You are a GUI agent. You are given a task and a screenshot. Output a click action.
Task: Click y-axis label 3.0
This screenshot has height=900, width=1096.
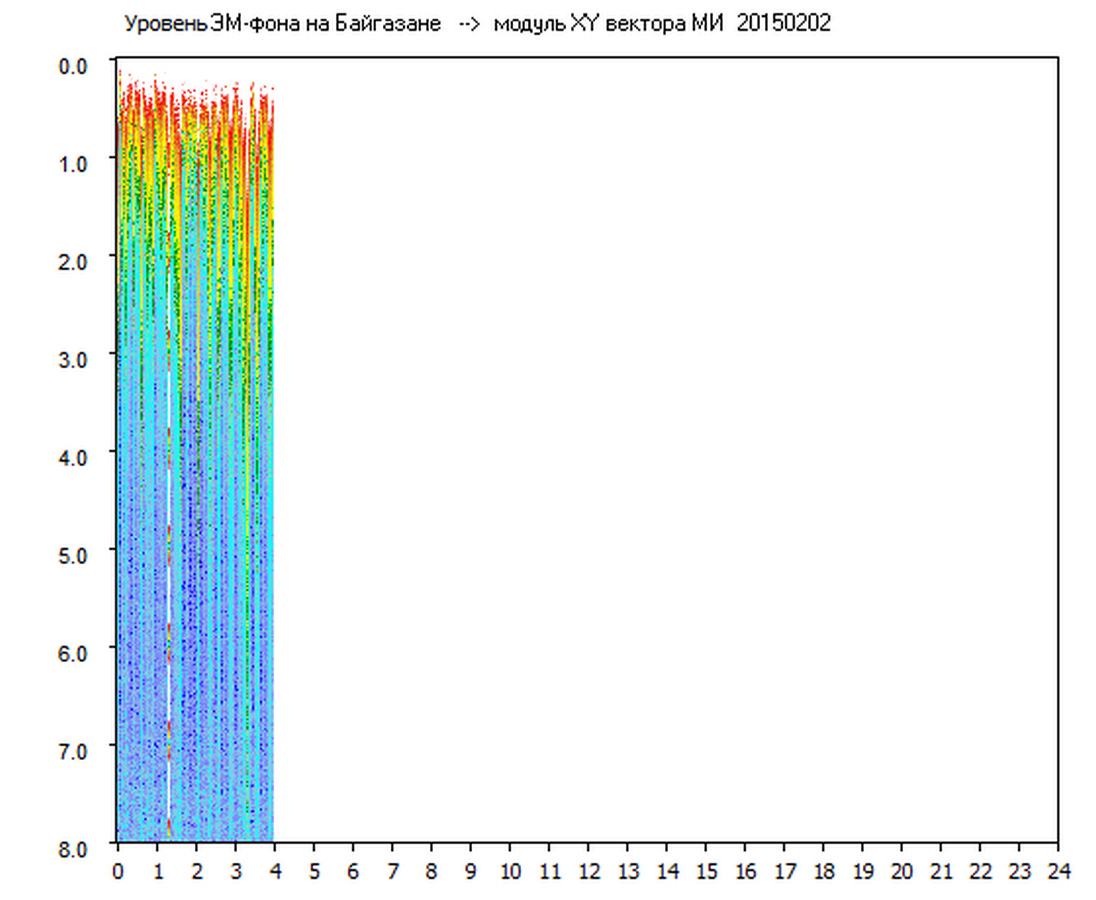tap(73, 360)
